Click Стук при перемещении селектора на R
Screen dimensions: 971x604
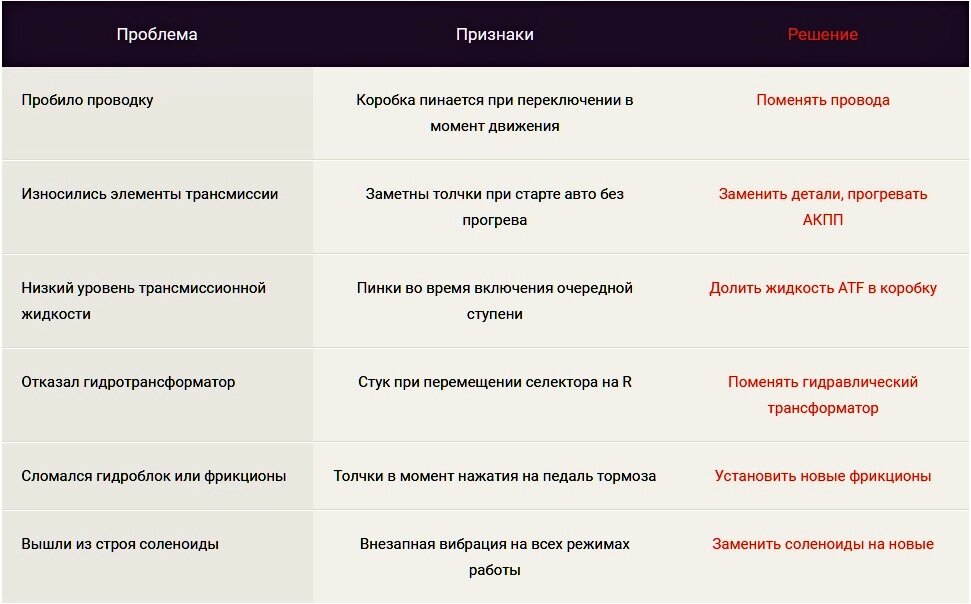click(x=494, y=382)
